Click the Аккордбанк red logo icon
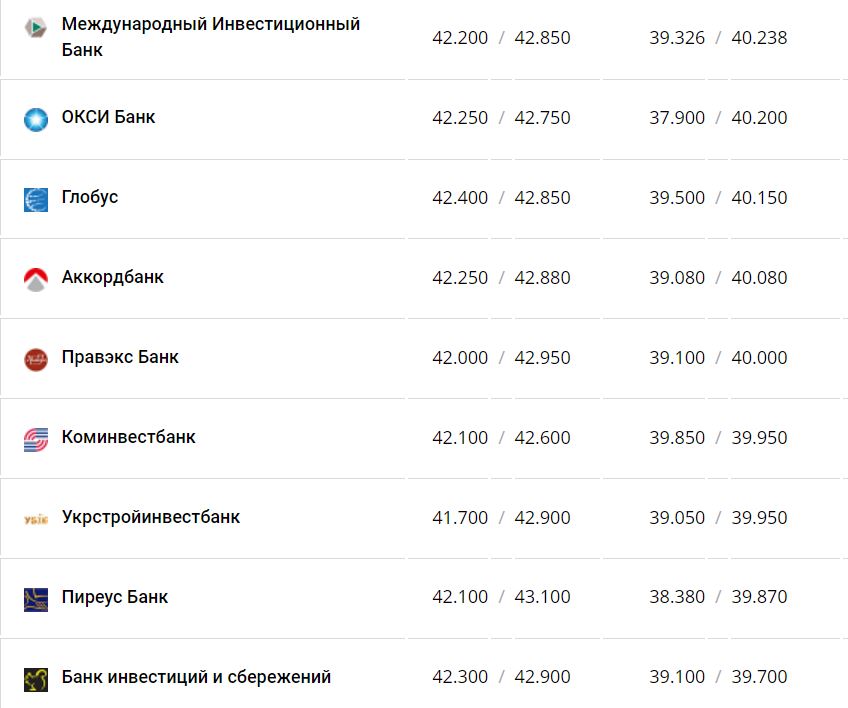This screenshot has width=848, height=708. (36, 279)
